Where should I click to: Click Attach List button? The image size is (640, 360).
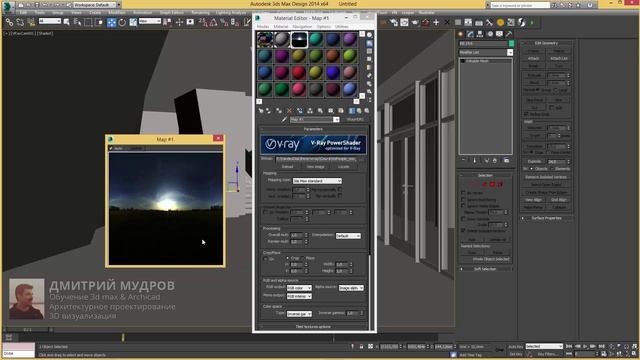(x=559, y=58)
